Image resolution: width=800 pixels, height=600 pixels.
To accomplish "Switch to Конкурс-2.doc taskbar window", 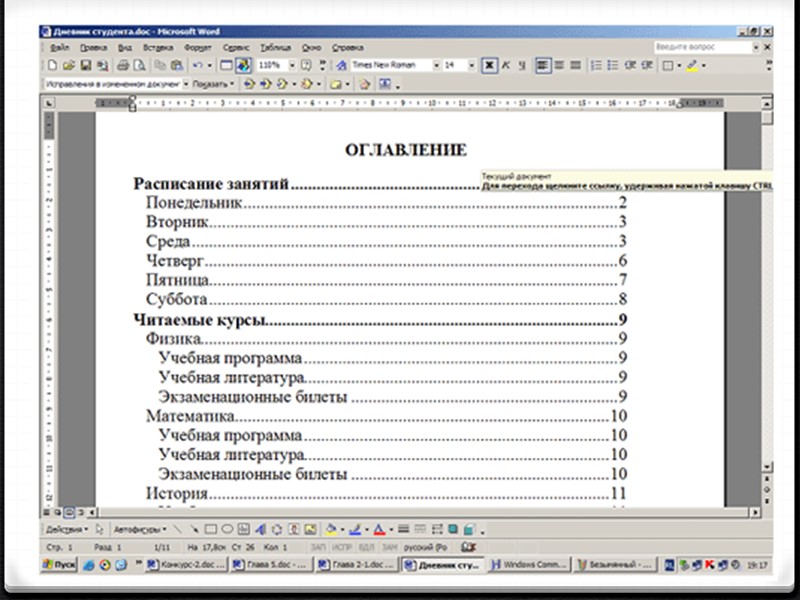I will (186, 565).
